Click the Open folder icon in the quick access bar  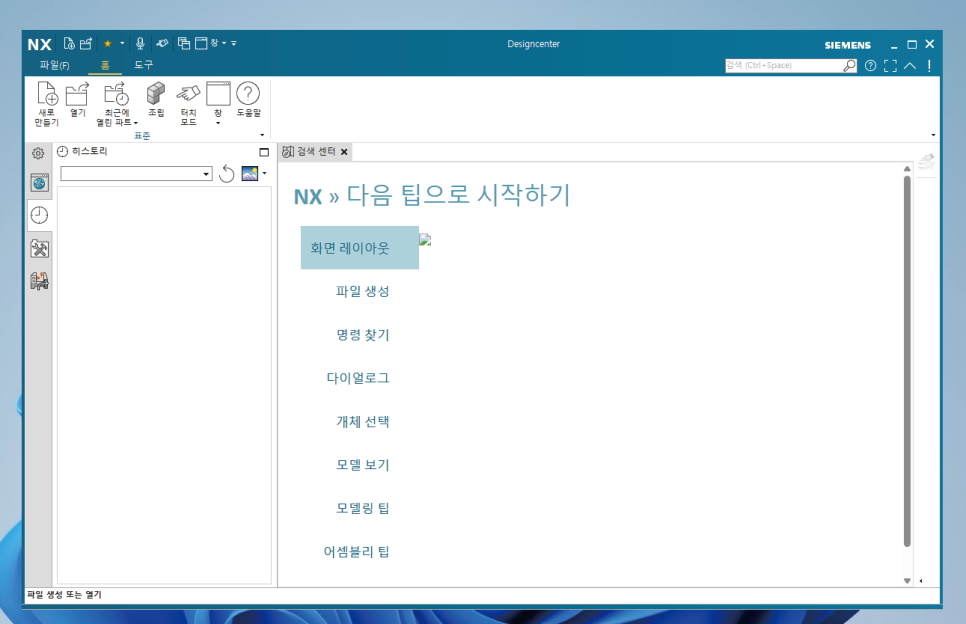[x=86, y=44]
